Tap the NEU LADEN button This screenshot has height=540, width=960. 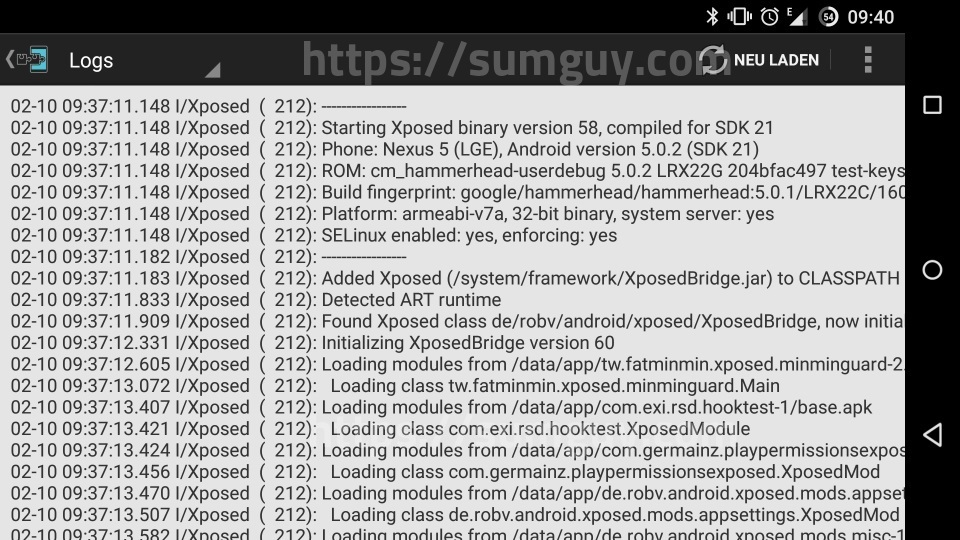point(776,60)
